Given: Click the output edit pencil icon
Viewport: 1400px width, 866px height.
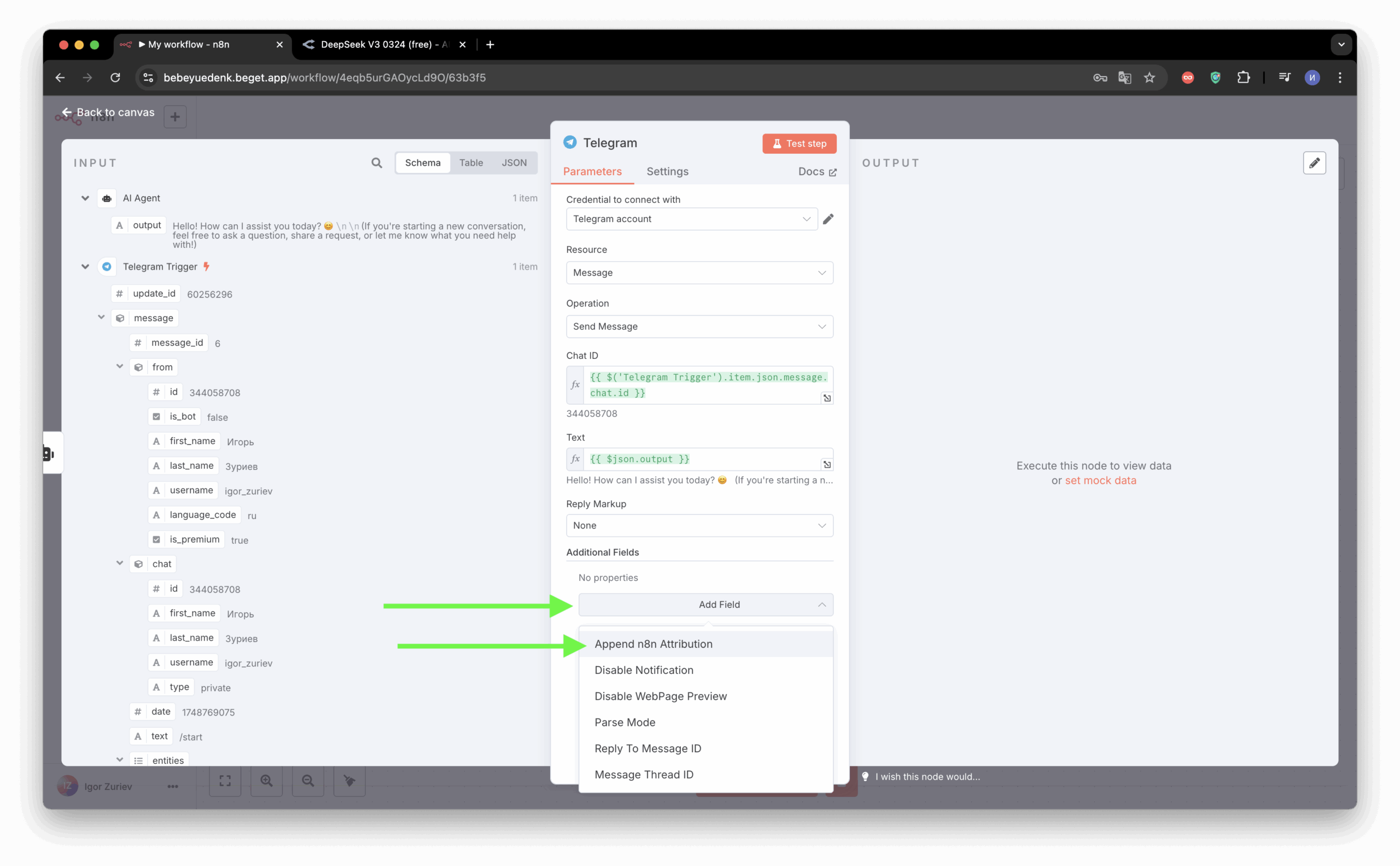Looking at the screenshot, I should (1314, 162).
